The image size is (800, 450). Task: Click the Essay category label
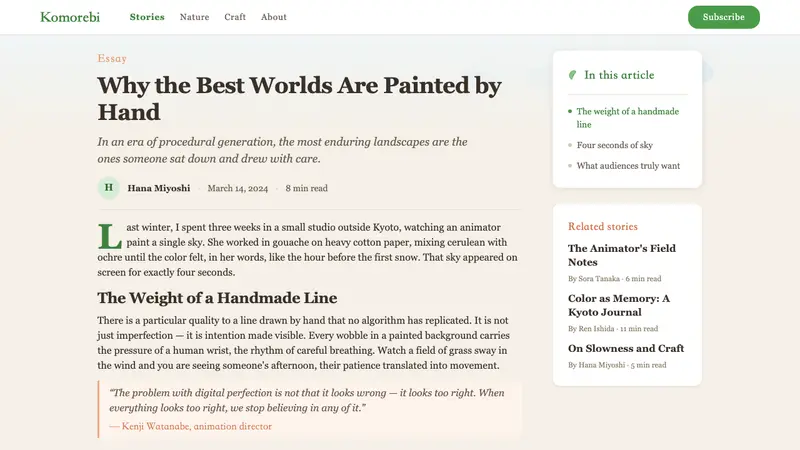[112, 58]
